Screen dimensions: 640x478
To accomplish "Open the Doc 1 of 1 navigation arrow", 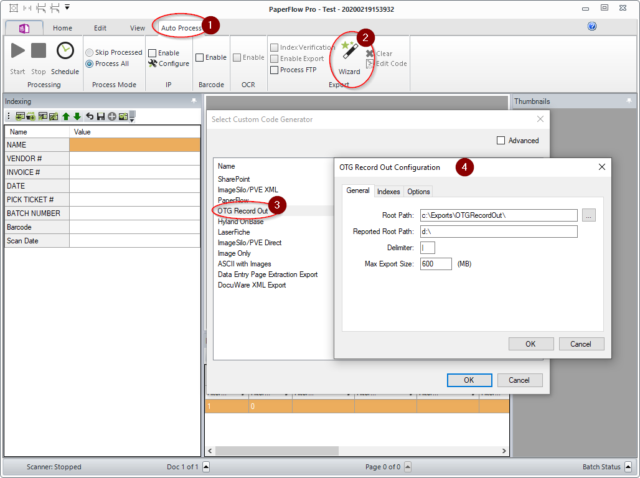I will tap(206, 467).
